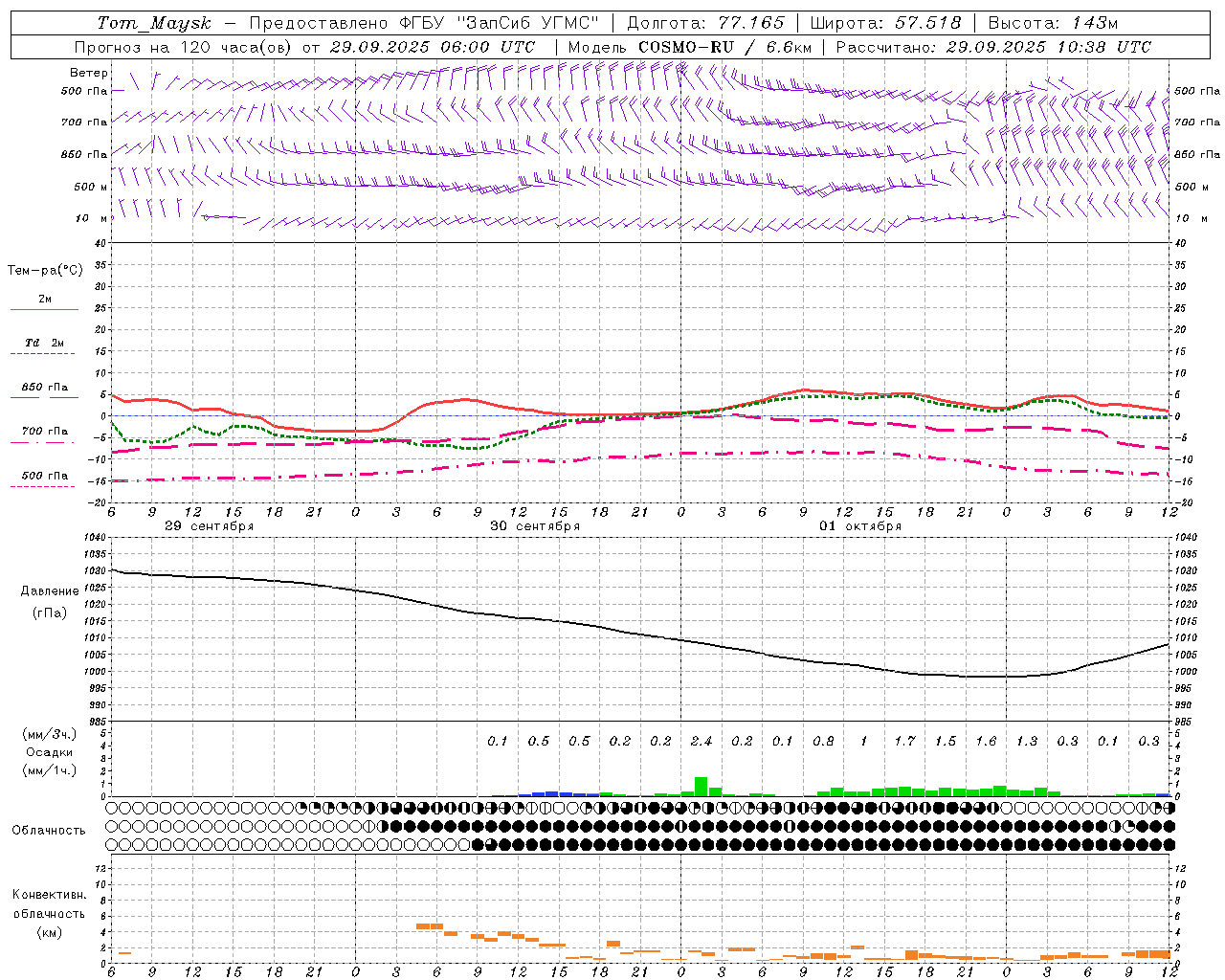Select the forecast start "29.09.2025 06:00 UTC"
Image resolution: width=1225 pixels, height=980 pixels.
pos(432,47)
